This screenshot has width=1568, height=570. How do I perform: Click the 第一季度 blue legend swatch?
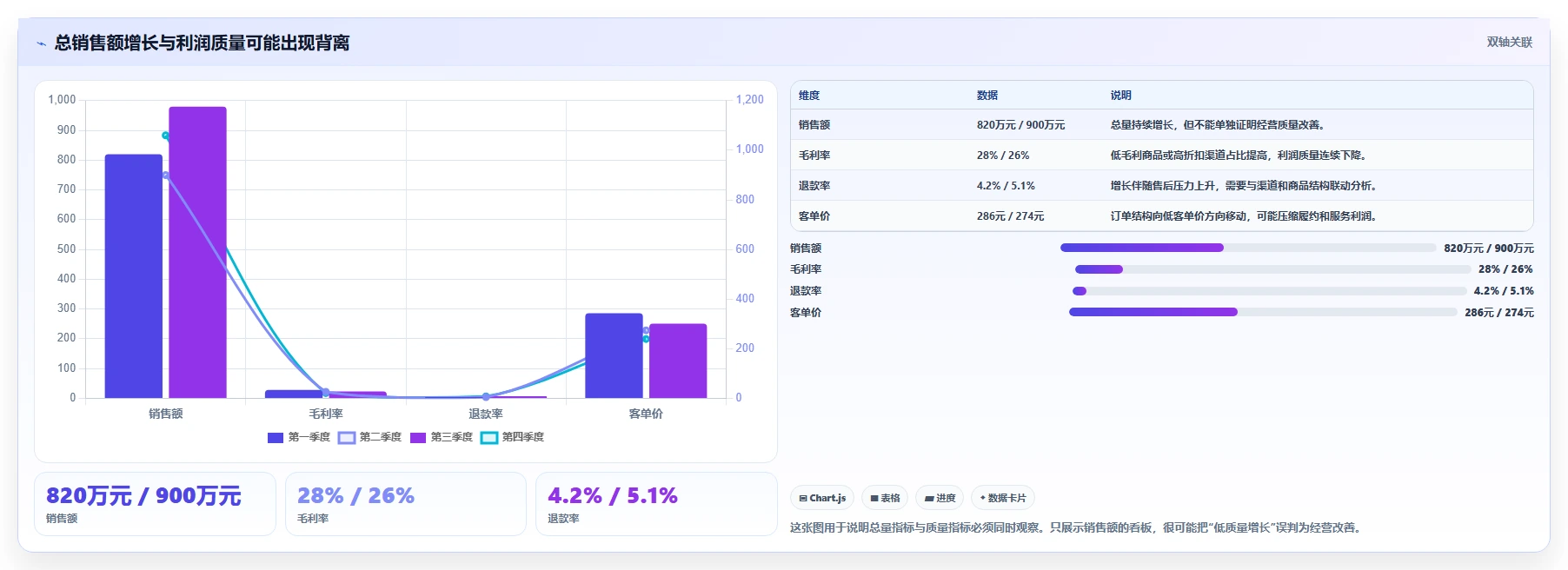click(x=276, y=438)
